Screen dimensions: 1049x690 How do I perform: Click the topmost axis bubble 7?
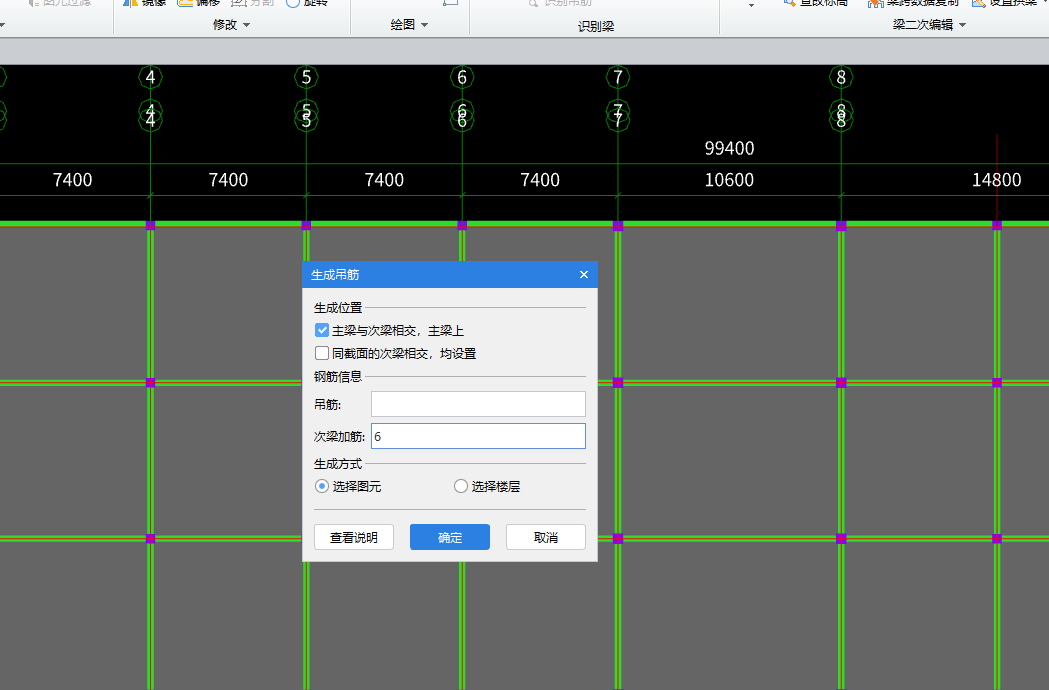pos(618,78)
